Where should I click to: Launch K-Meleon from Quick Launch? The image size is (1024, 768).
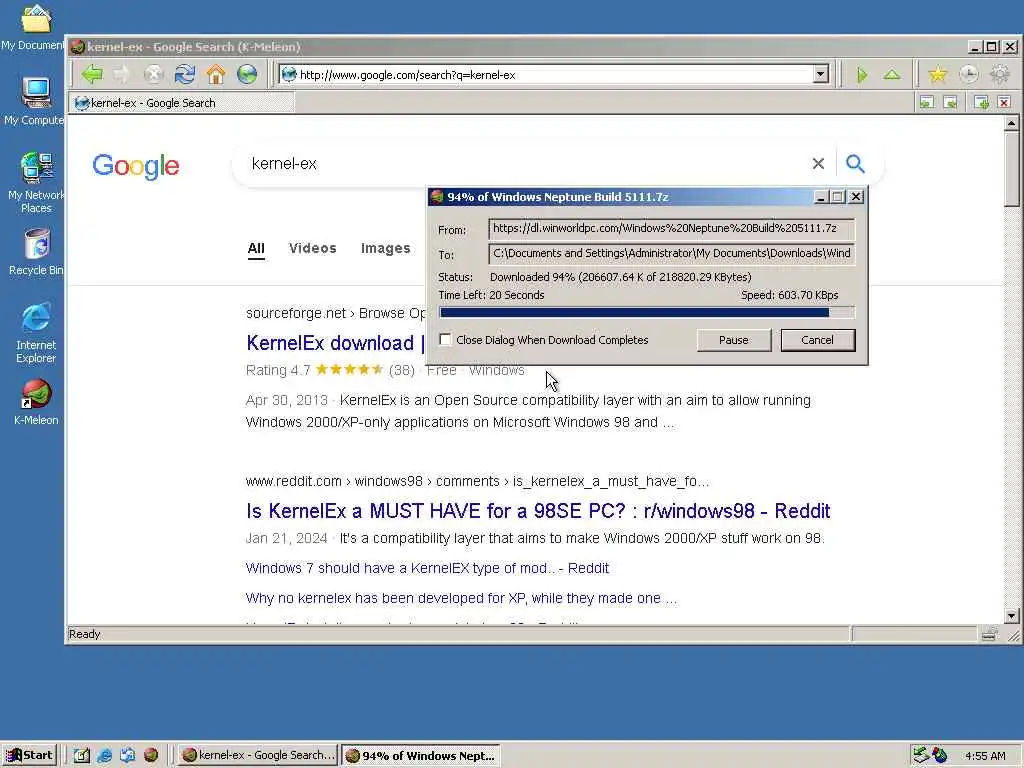(151, 755)
